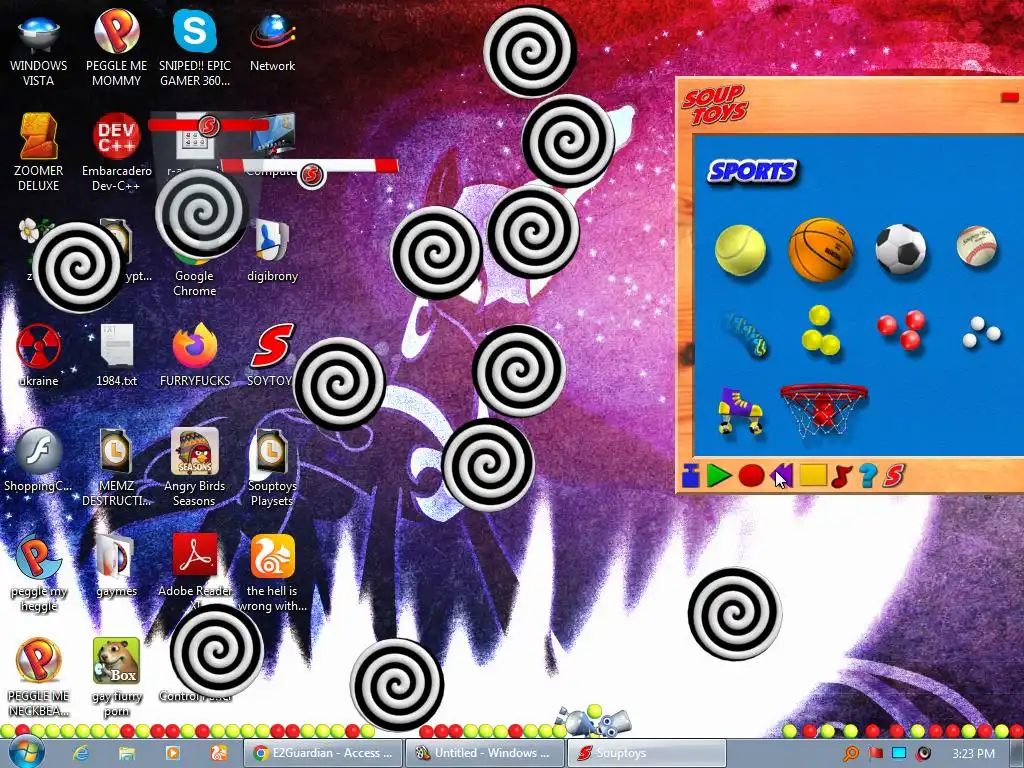Image resolution: width=1024 pixels, height=768 pixels.
Task: Click the Windows Start orb
Action: click(x=26, y=752)
